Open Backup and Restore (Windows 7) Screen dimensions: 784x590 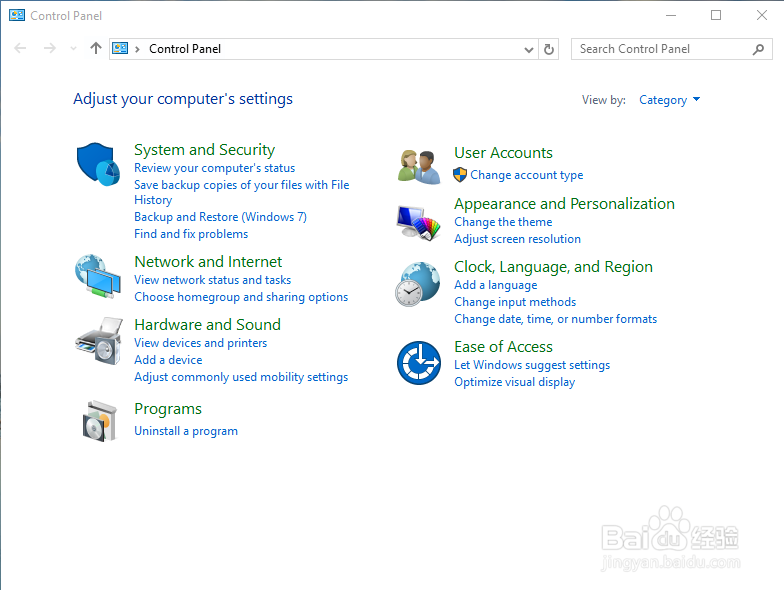tap(220, 217)
